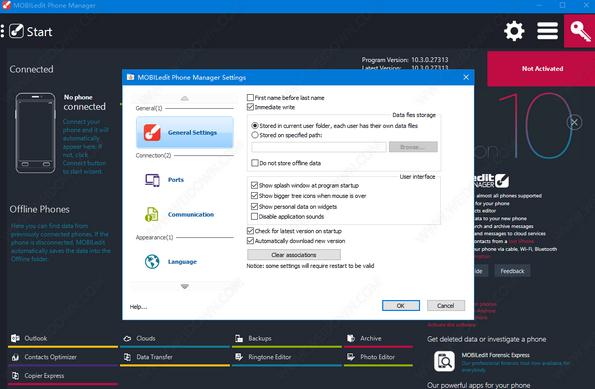Toggle Check for latest version on startup
This screenshot has width=595, height=389.
click(x=250, y=231)
